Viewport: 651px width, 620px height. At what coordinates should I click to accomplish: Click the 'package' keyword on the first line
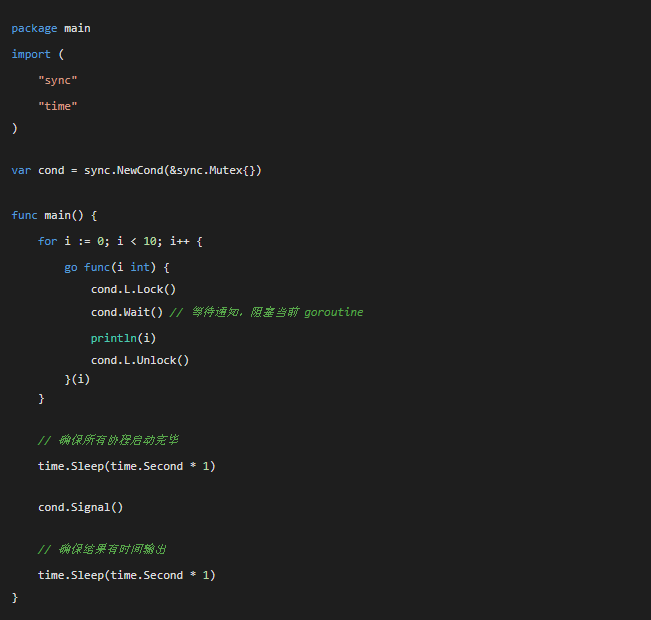[x=35, y=28]
